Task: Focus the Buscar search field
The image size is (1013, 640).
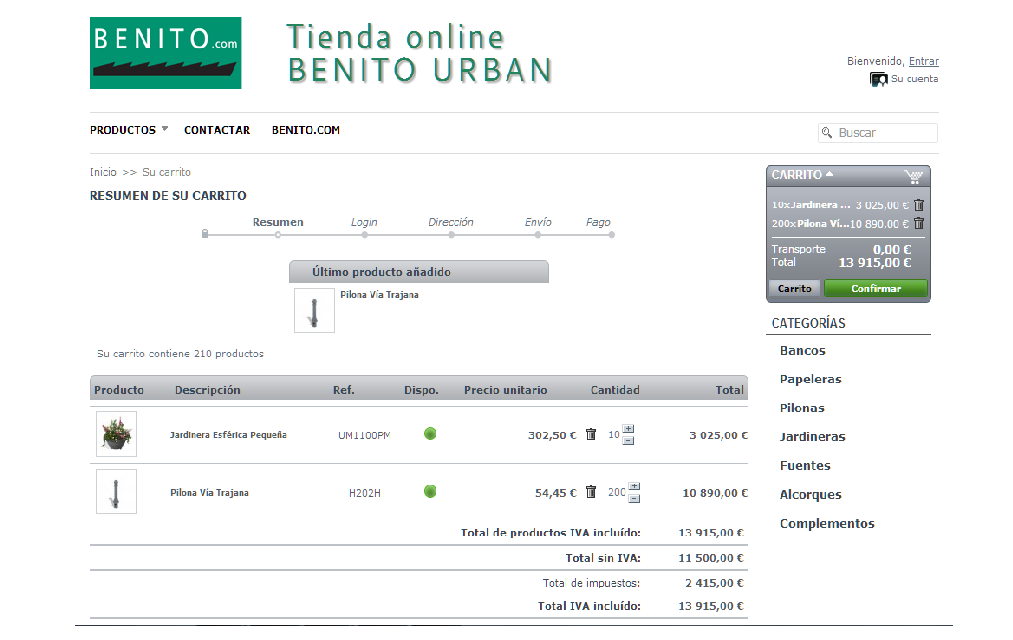Action: pos(878,133)
